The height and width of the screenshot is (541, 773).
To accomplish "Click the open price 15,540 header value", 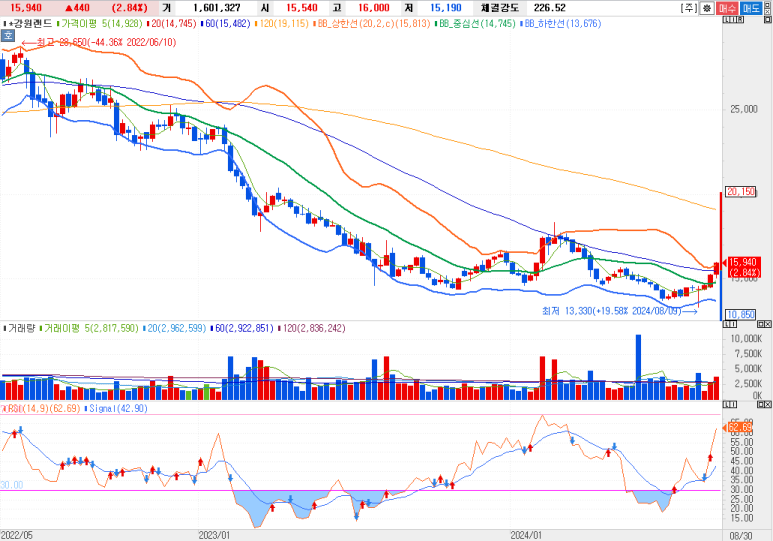I will [x=302, y=8].
